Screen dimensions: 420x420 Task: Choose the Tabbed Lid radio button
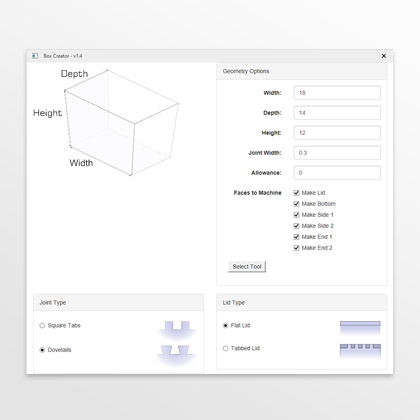coord(225,348)
